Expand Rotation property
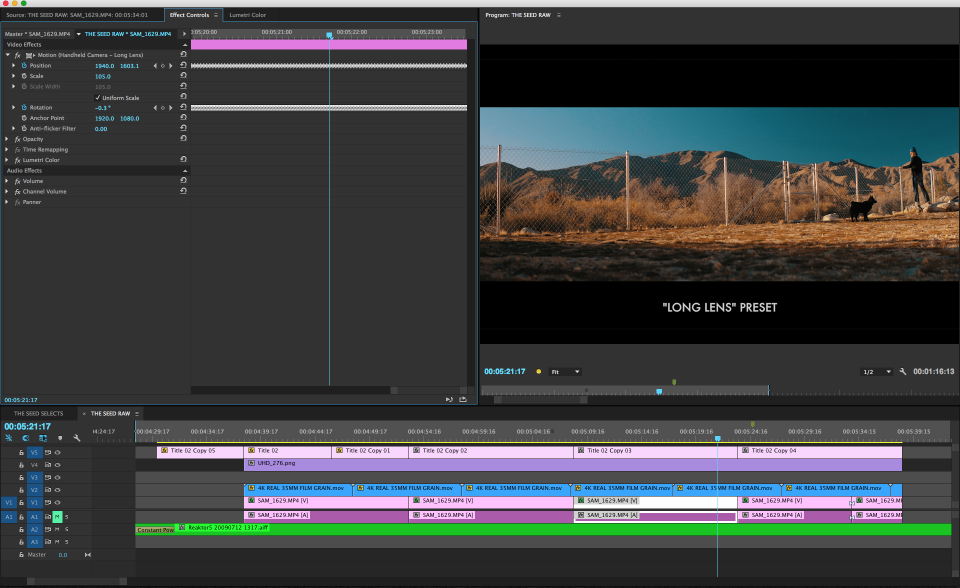960x588 pixels. click(14, 108)
